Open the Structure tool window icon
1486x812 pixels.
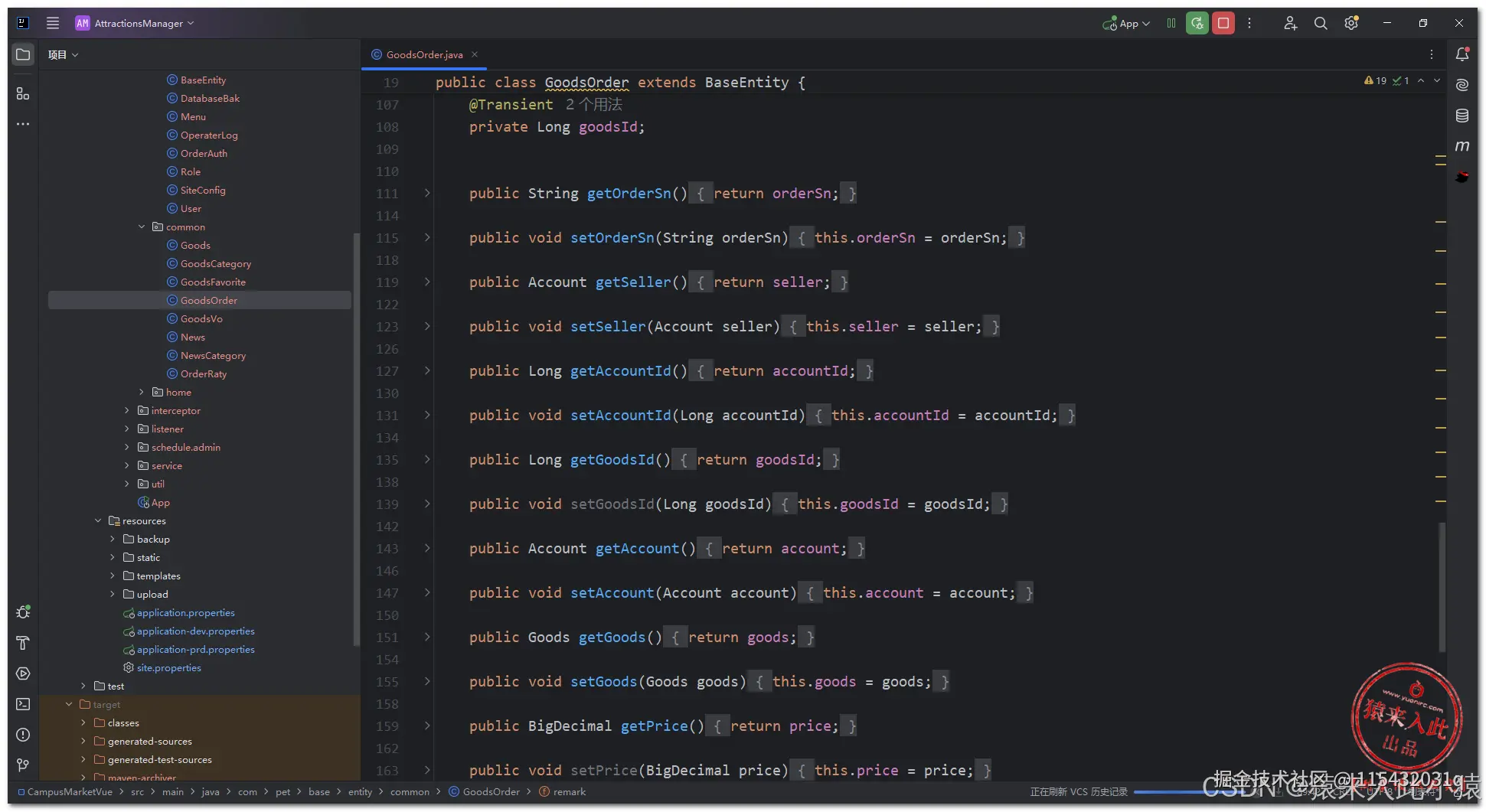click(x=23, y=93)
